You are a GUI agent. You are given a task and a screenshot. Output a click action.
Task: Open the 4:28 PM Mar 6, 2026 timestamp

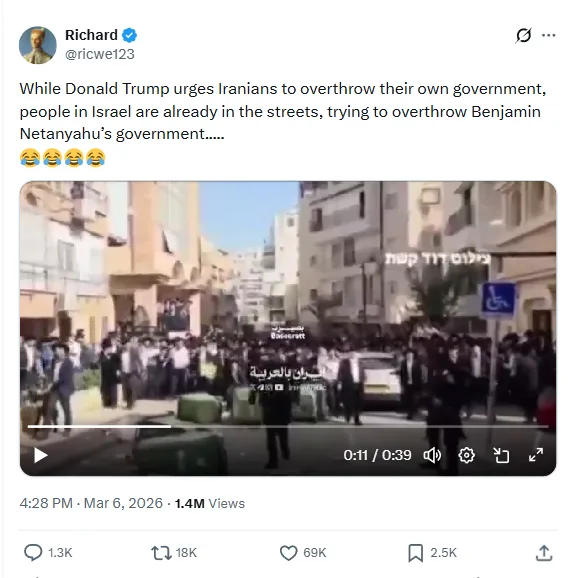pyautogui.click(x=91, y=503)
